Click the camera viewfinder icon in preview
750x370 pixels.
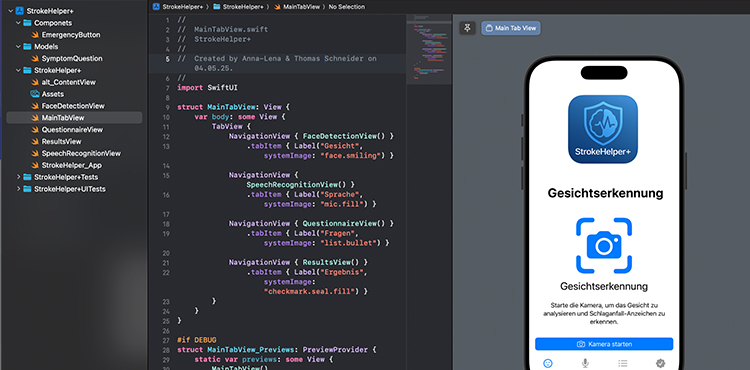[x=604, y=246]
